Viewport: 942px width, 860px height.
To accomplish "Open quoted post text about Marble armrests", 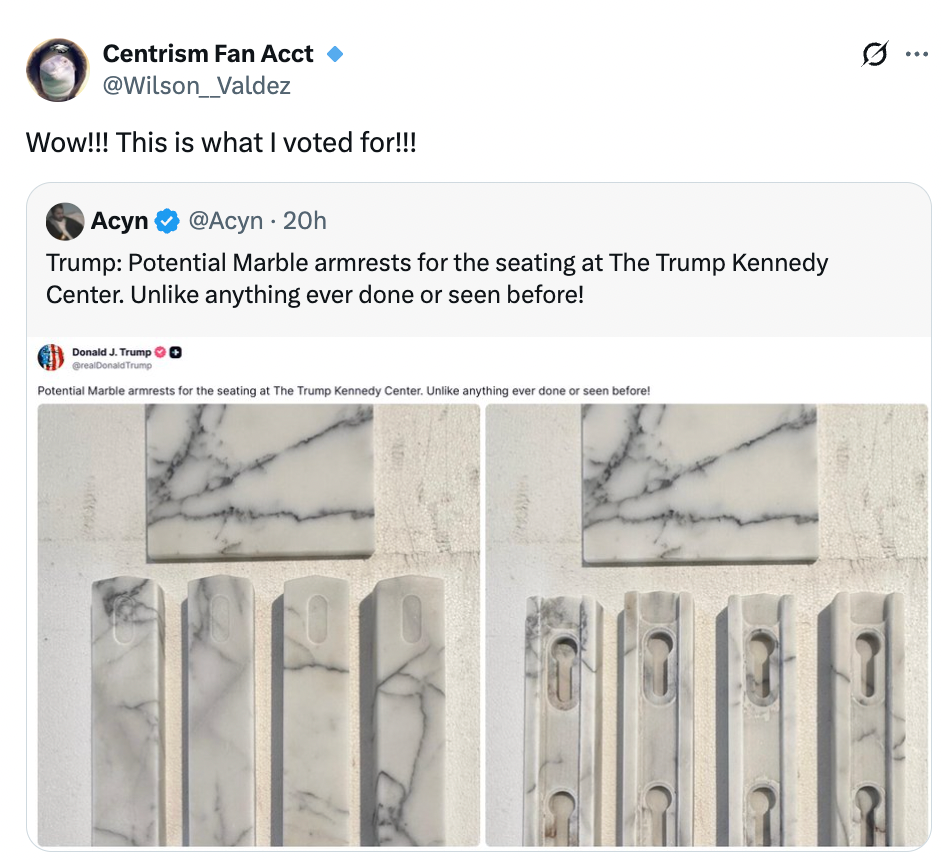I will (x=437, y=279).
